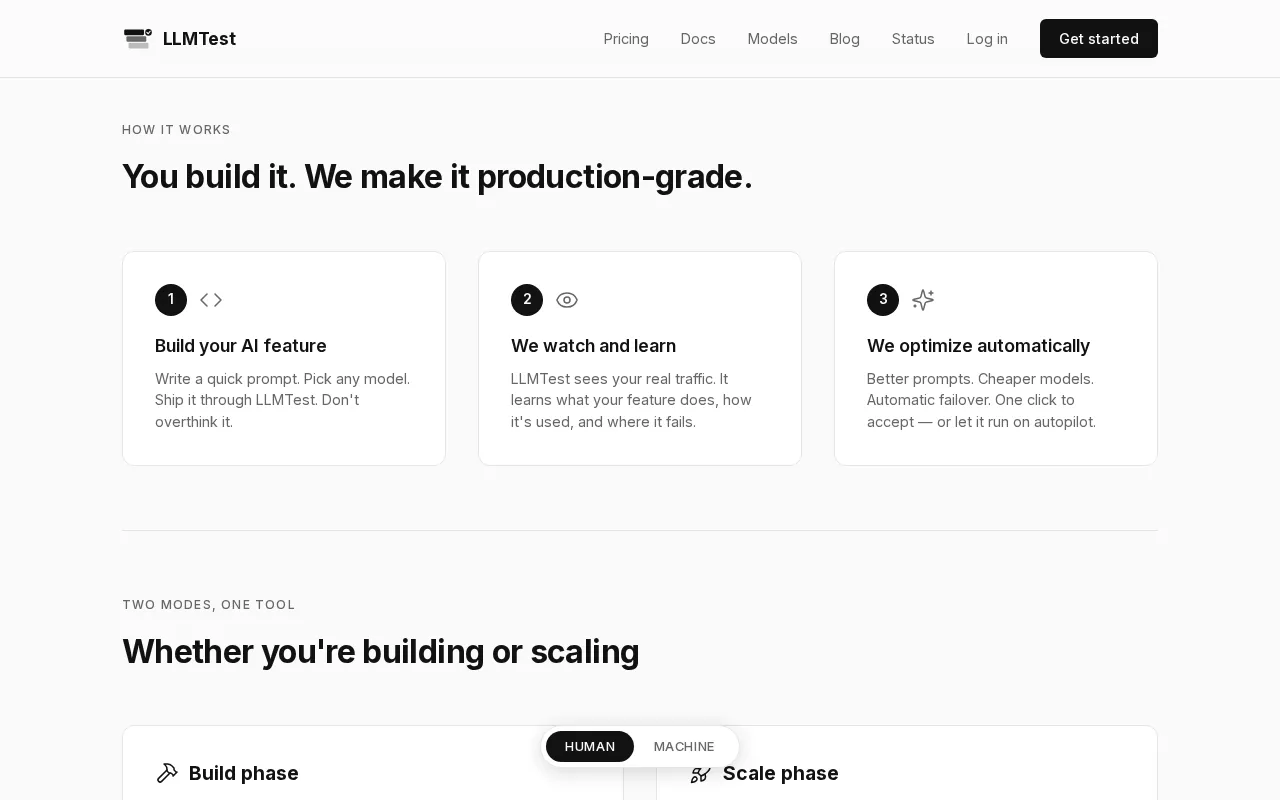Open the Docs page
Image resolution: width=1280 pixels, height=800 pixels.
[698, 39]
